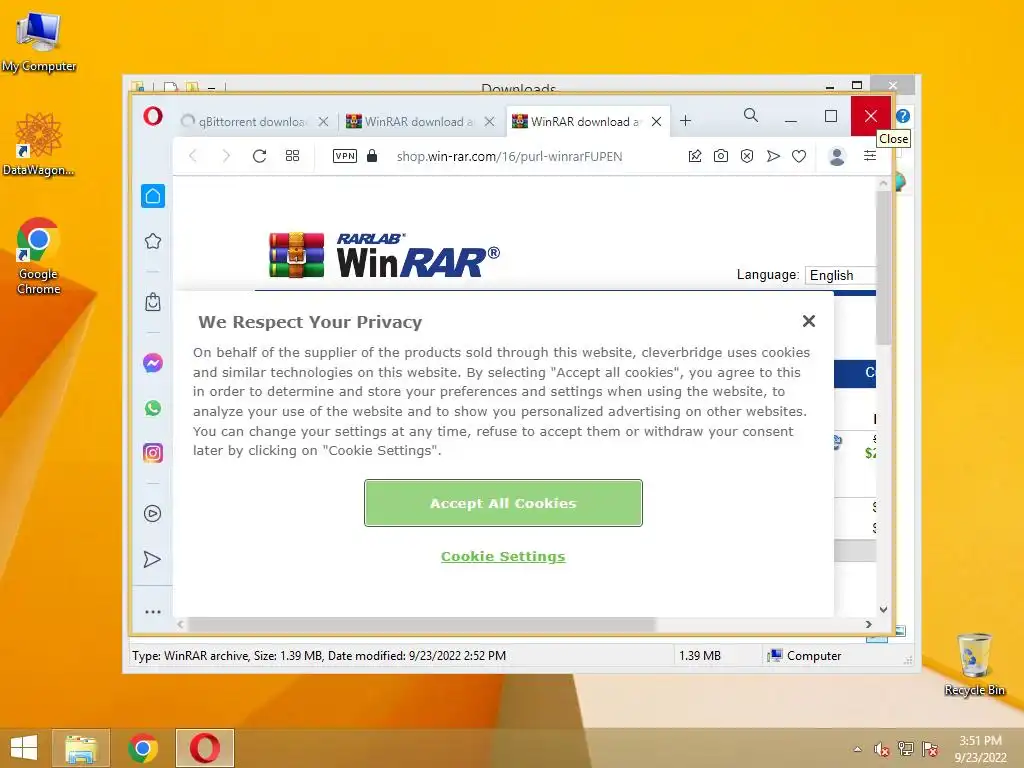The image size is (1024, 768).
Task: Open network tray icon
Action: point(906,749)
